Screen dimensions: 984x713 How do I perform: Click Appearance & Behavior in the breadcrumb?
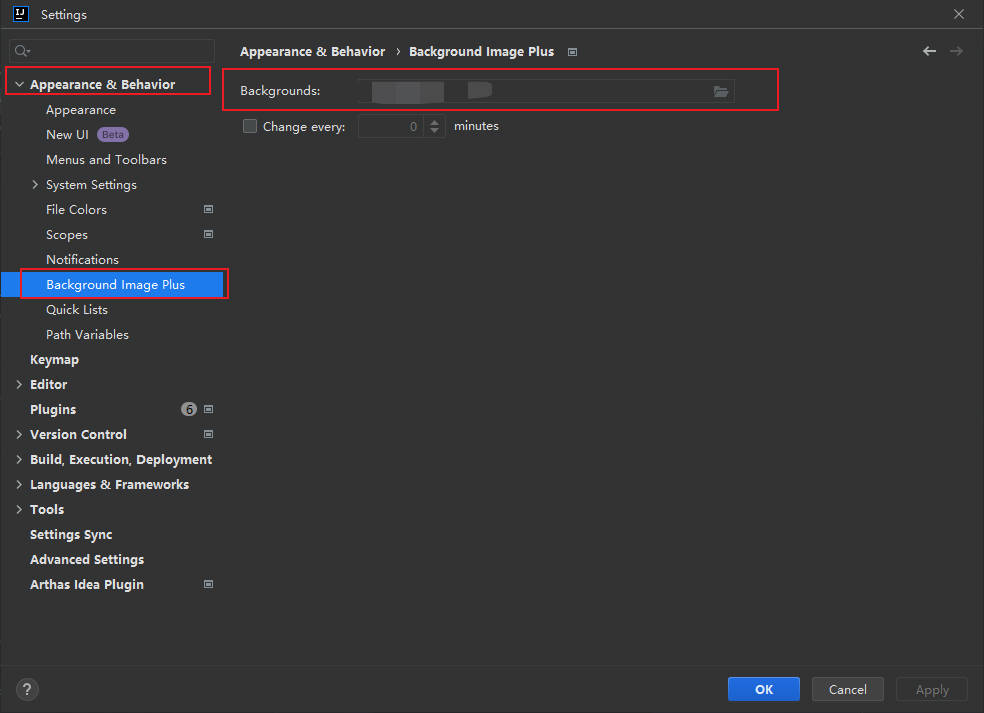tap(313, 51)
